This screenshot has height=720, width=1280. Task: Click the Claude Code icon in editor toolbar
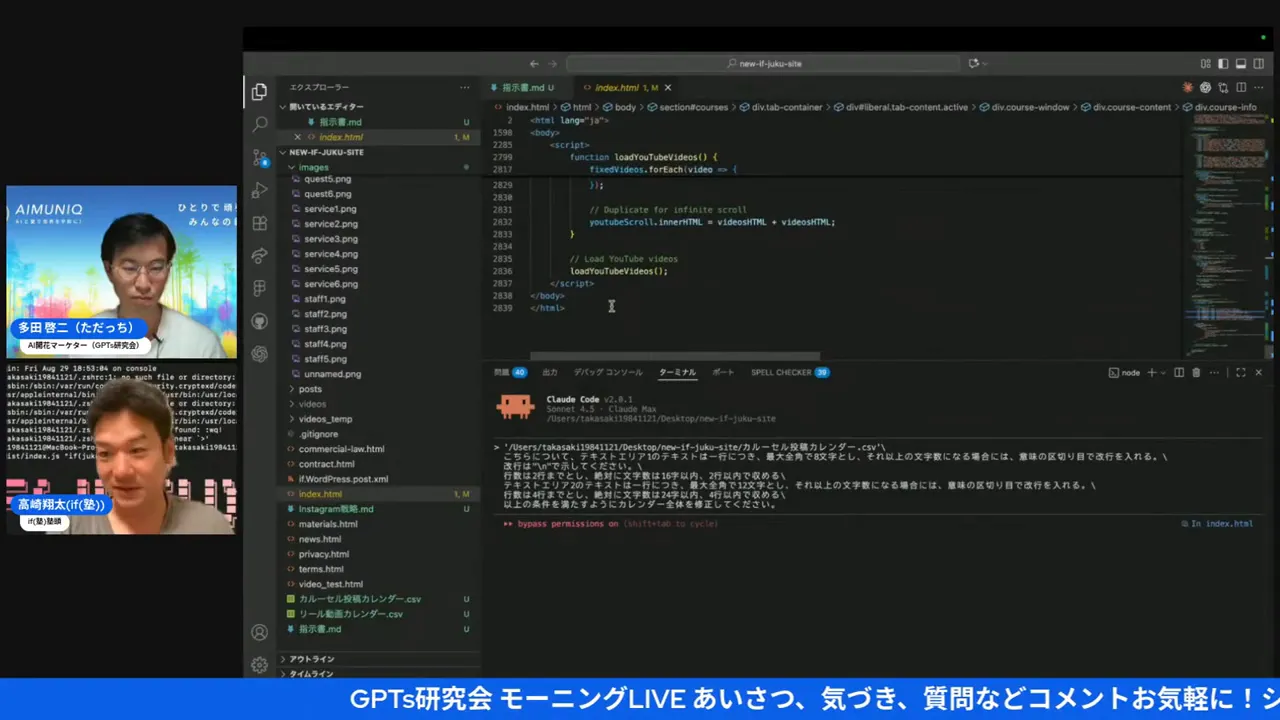click(x=1188, y=88)
